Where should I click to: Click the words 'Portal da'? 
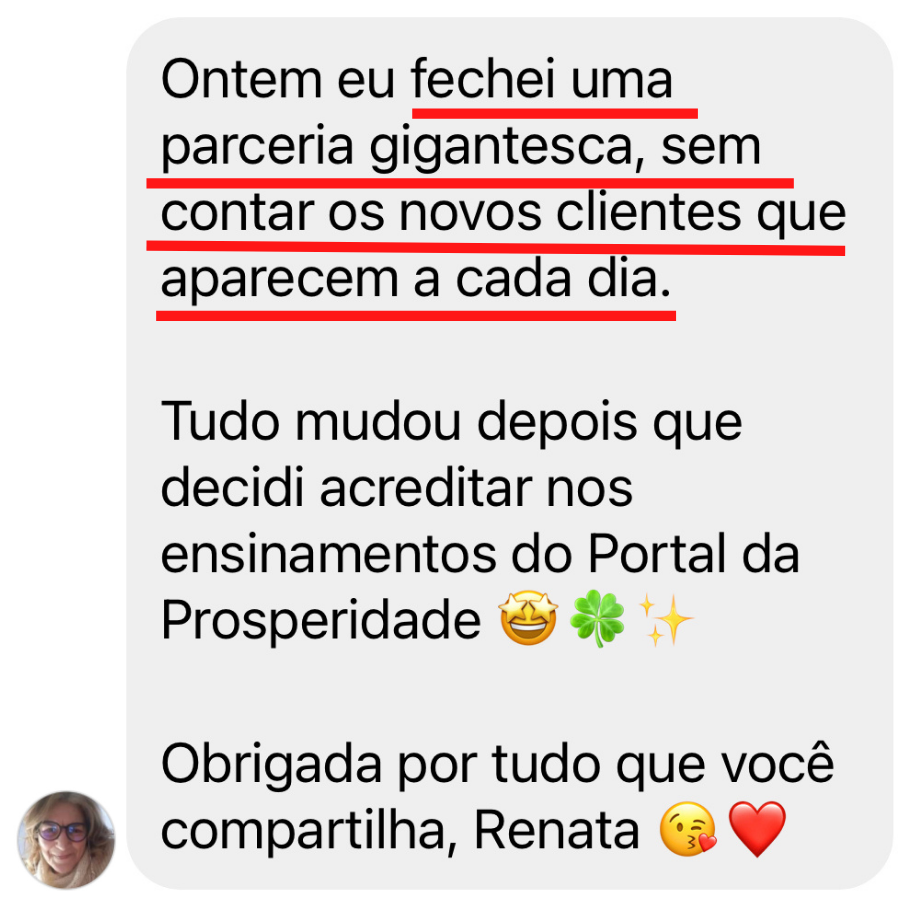[693, 554]
